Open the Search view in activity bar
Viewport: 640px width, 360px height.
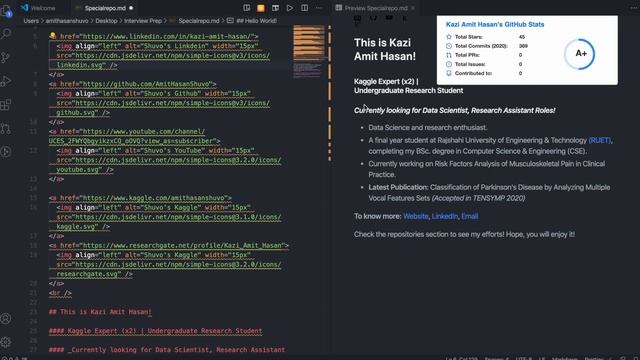pos(6,33)
